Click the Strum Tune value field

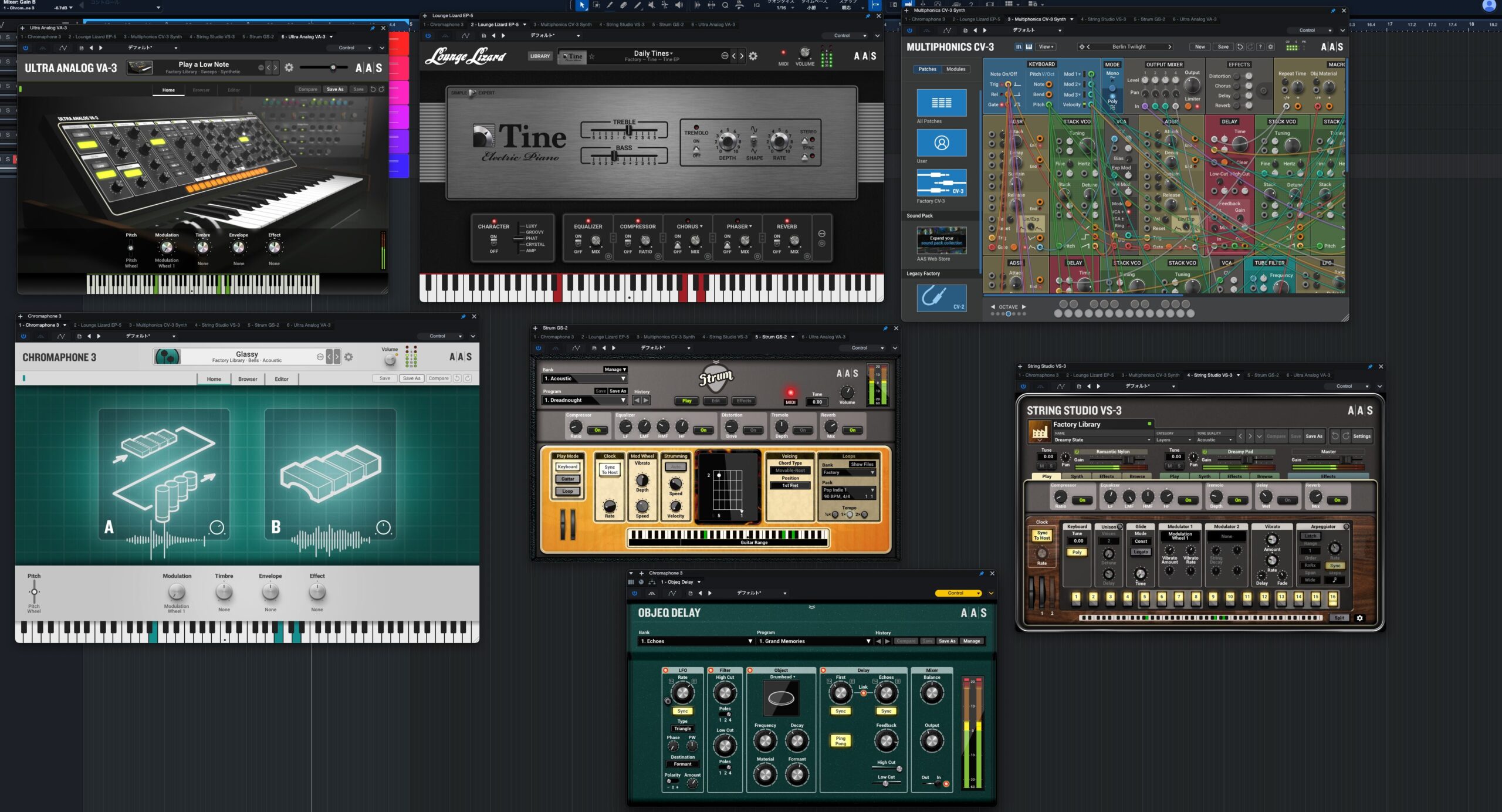[817, 402]
